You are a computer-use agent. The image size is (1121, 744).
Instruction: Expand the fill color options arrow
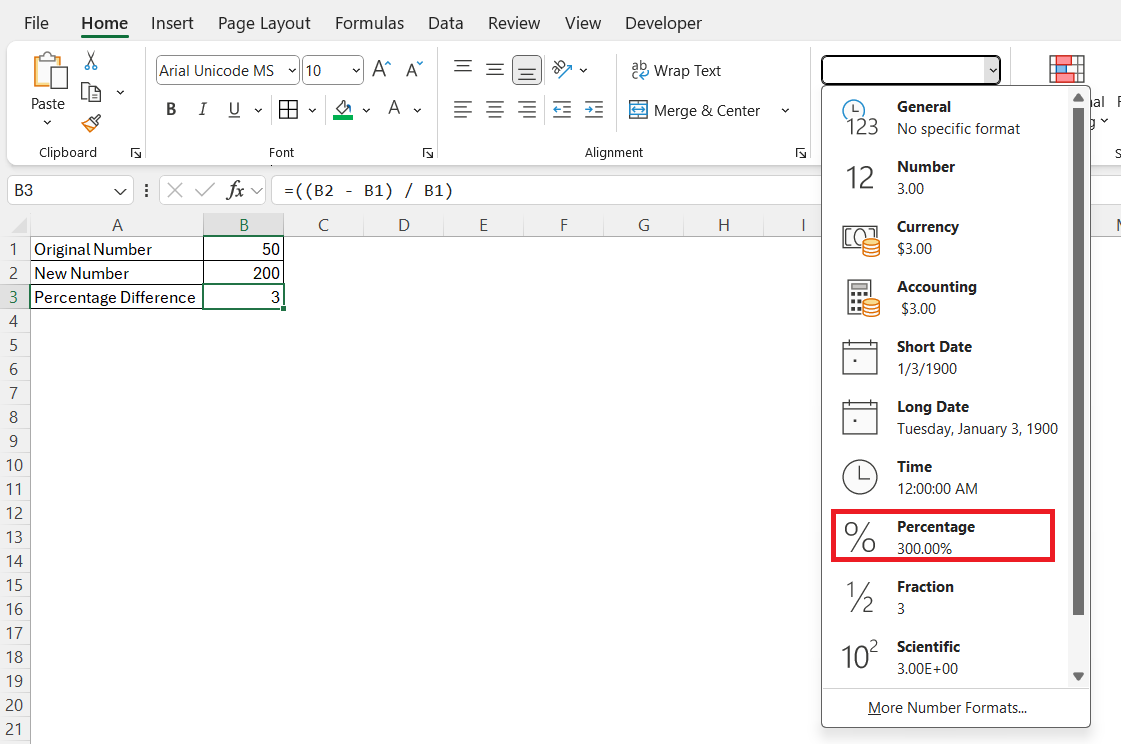366,110
